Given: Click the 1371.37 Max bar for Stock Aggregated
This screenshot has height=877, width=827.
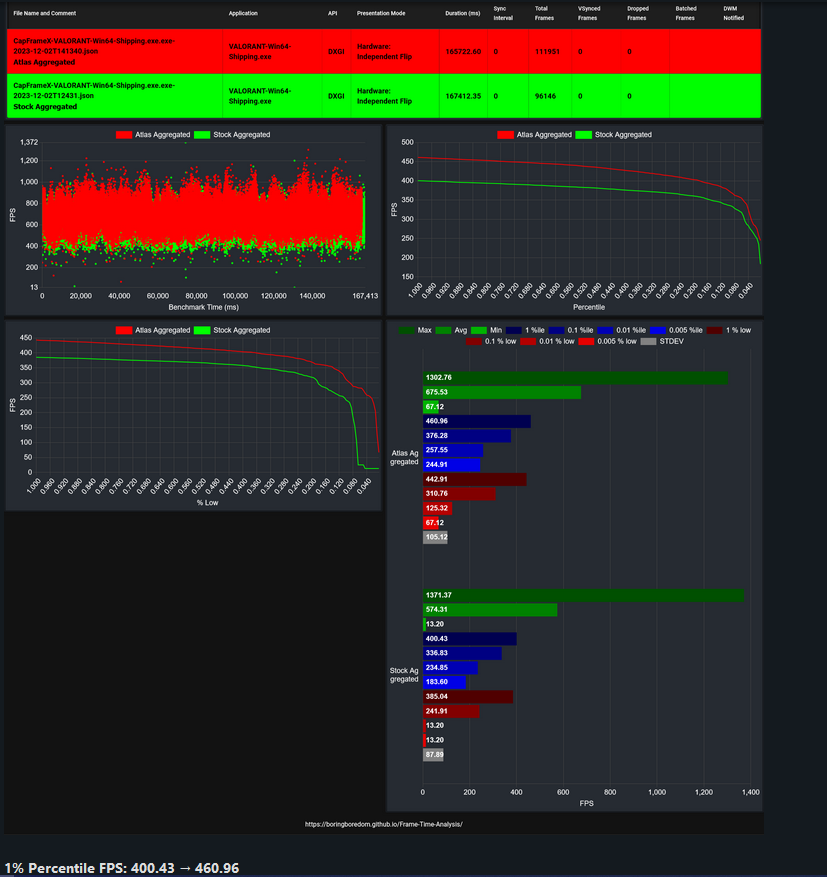Looking at the screenshot, I should click(580, 594).
